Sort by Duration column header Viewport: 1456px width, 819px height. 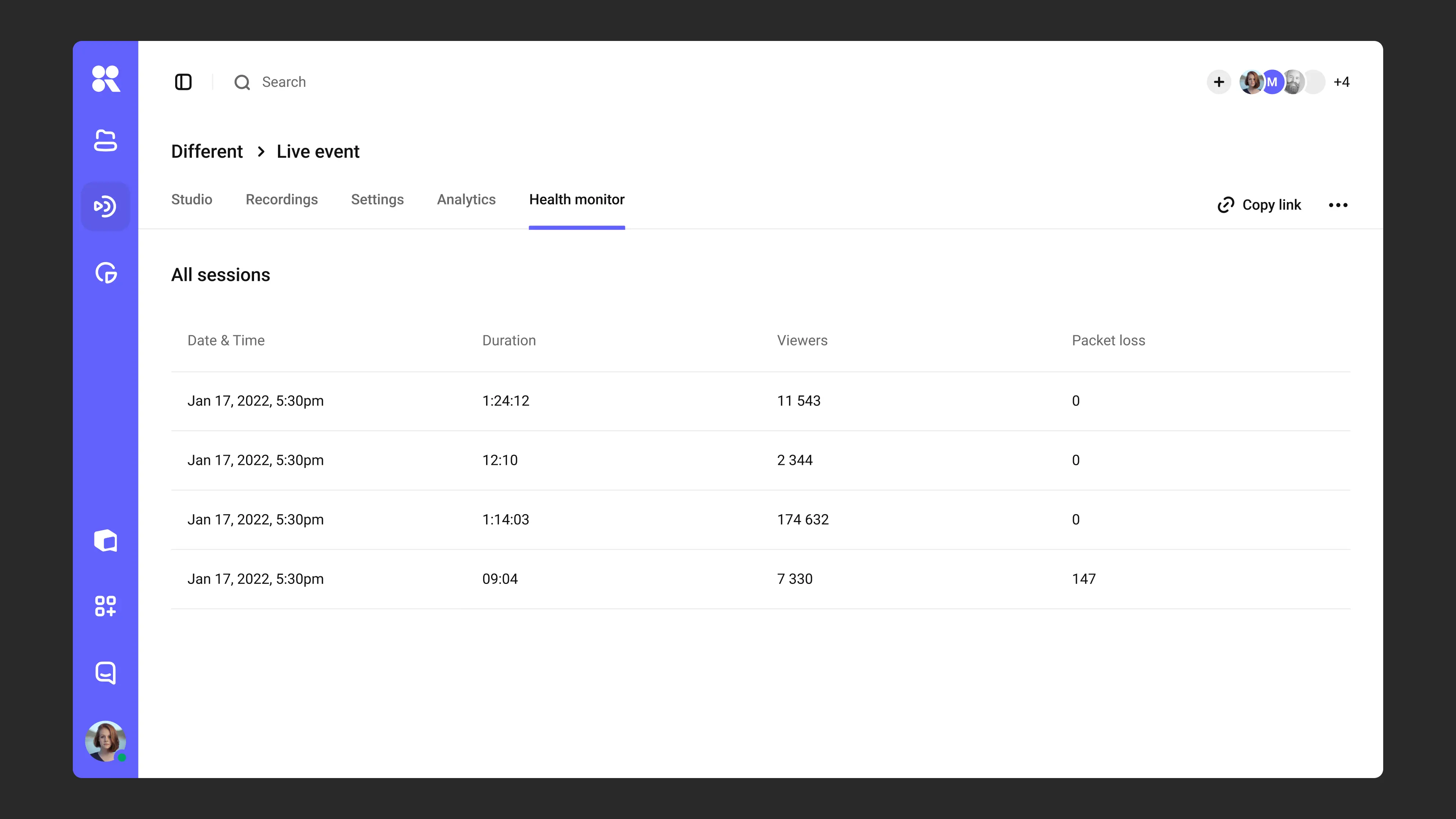tap(509, 340)
